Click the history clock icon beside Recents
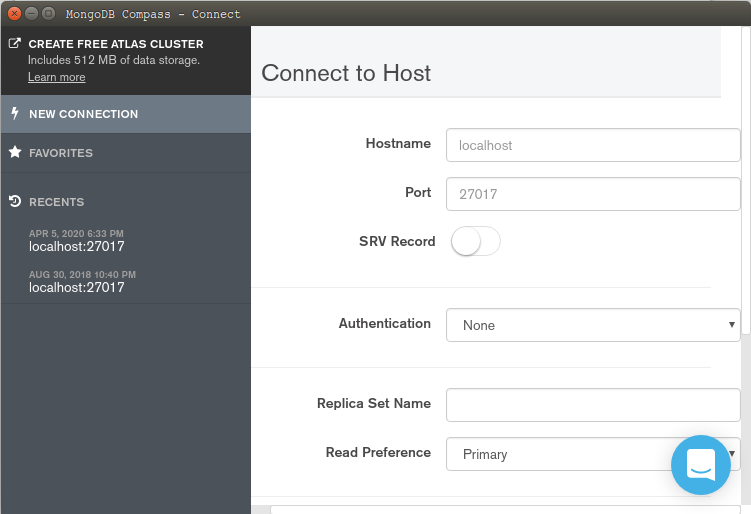 click(15, 201)
